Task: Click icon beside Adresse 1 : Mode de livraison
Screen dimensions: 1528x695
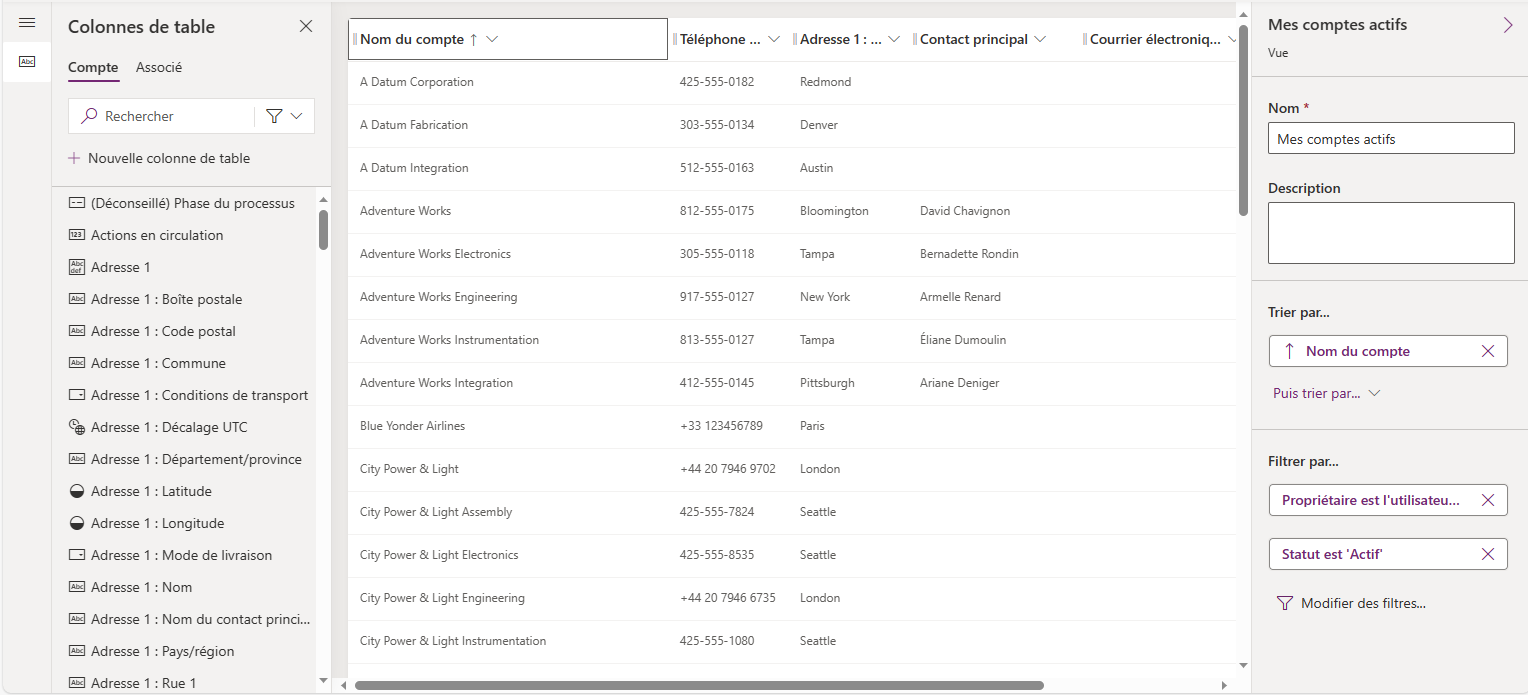Action: [77, 555]
